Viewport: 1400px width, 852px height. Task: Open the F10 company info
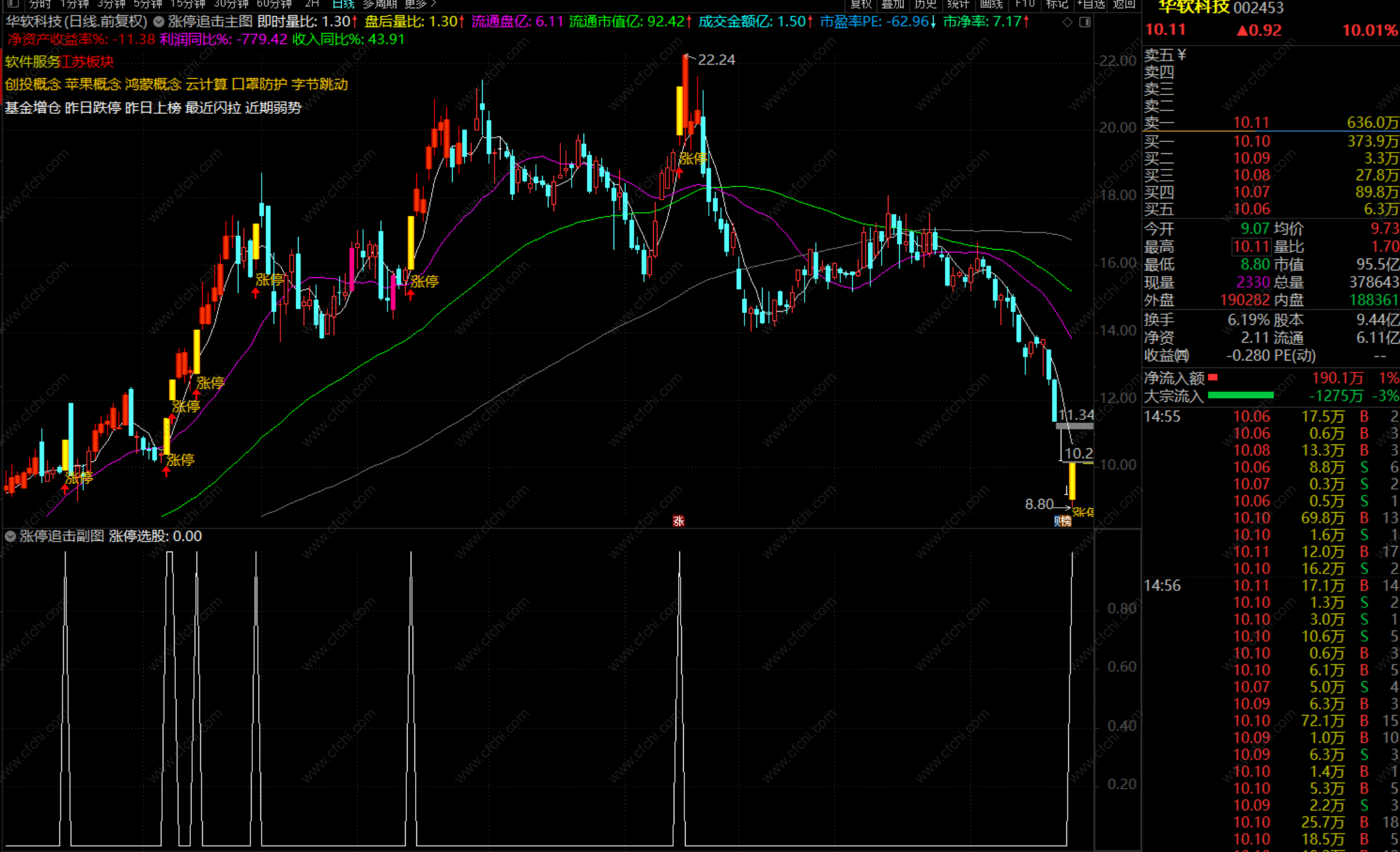[x=1024, y=4]
